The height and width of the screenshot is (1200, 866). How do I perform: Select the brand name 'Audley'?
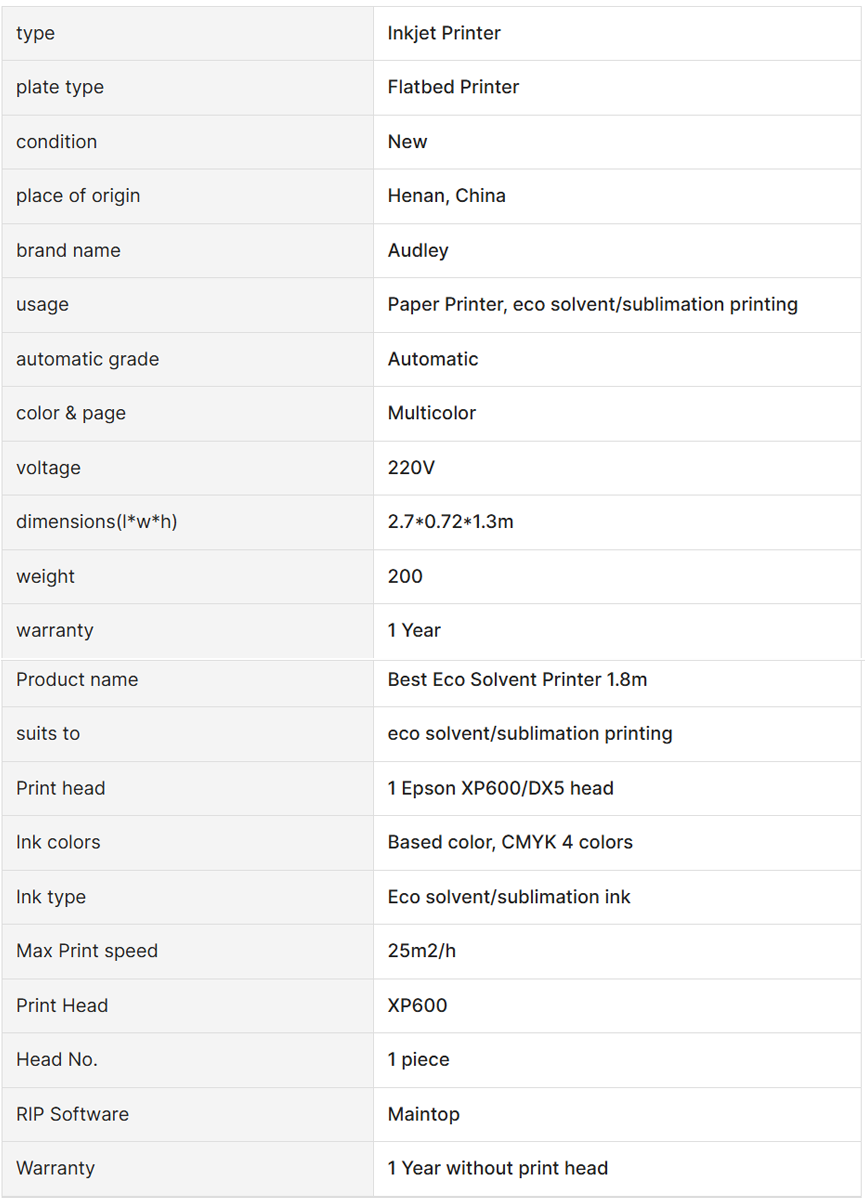point(418,250)
